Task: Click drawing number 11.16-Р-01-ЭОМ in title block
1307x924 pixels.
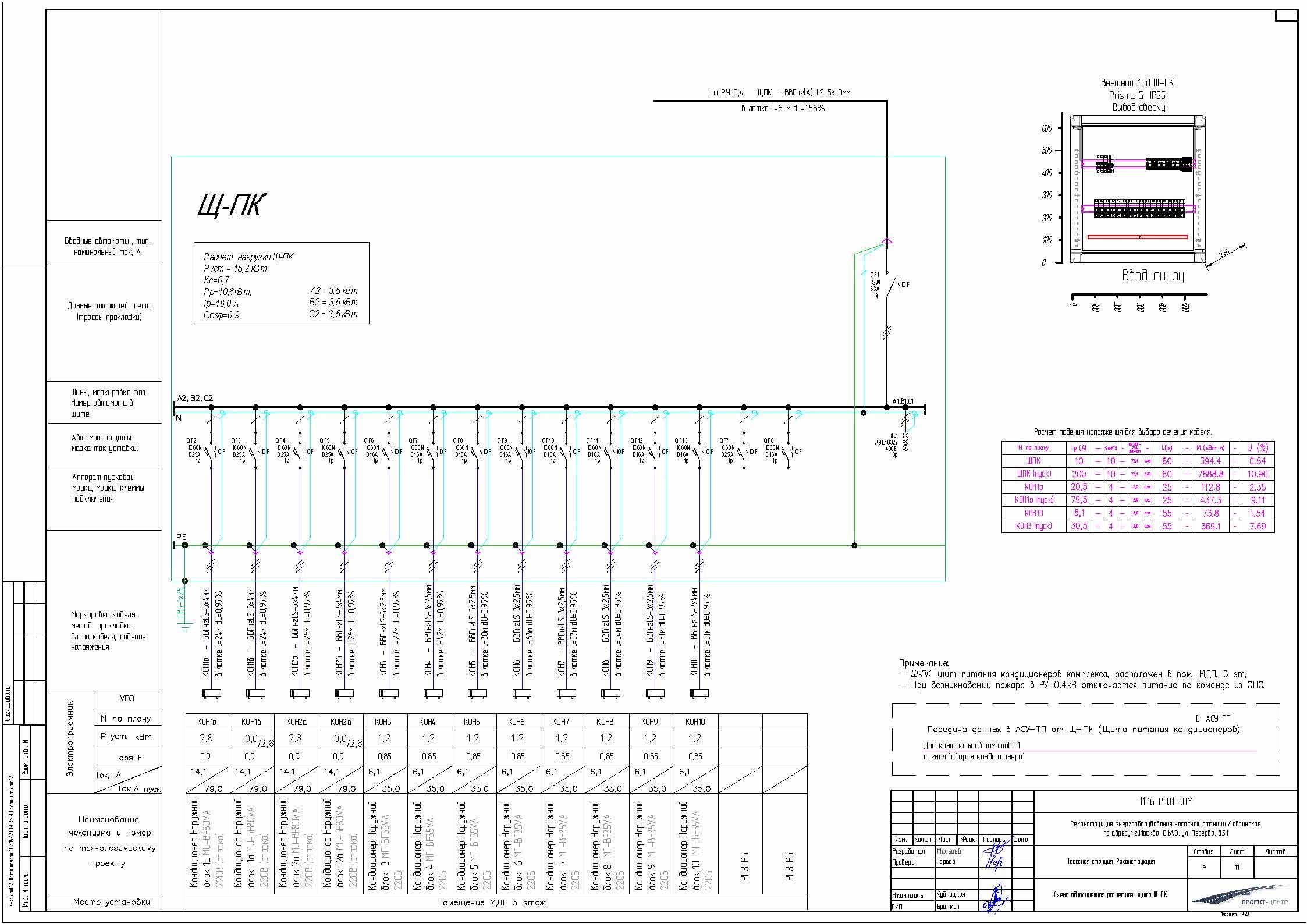Action: click(1166, 802)
